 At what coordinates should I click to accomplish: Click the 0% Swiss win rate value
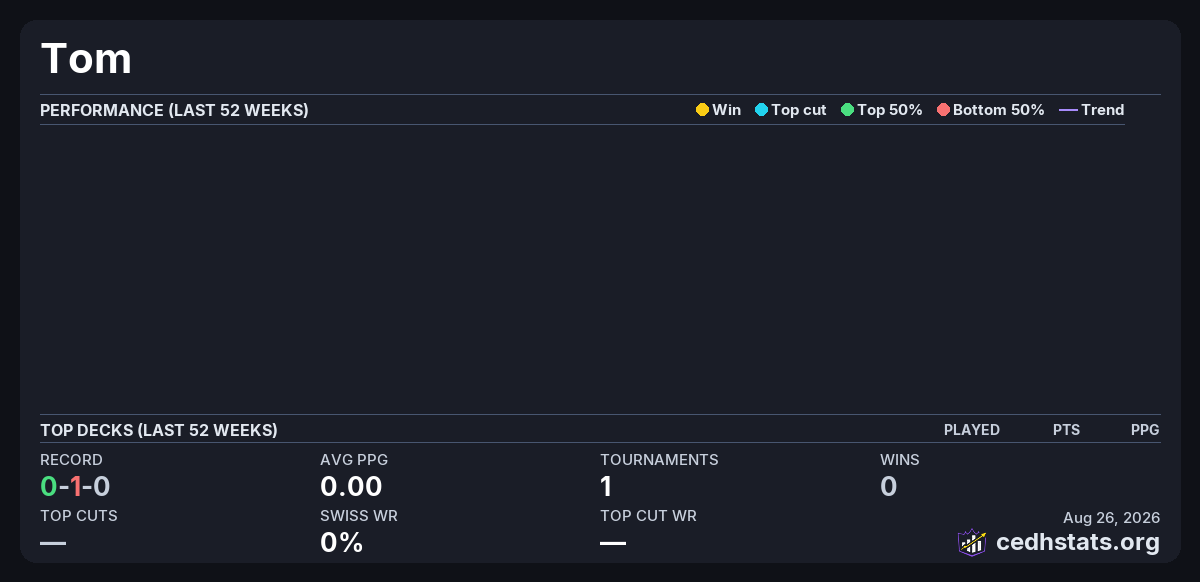pos(342,543)
